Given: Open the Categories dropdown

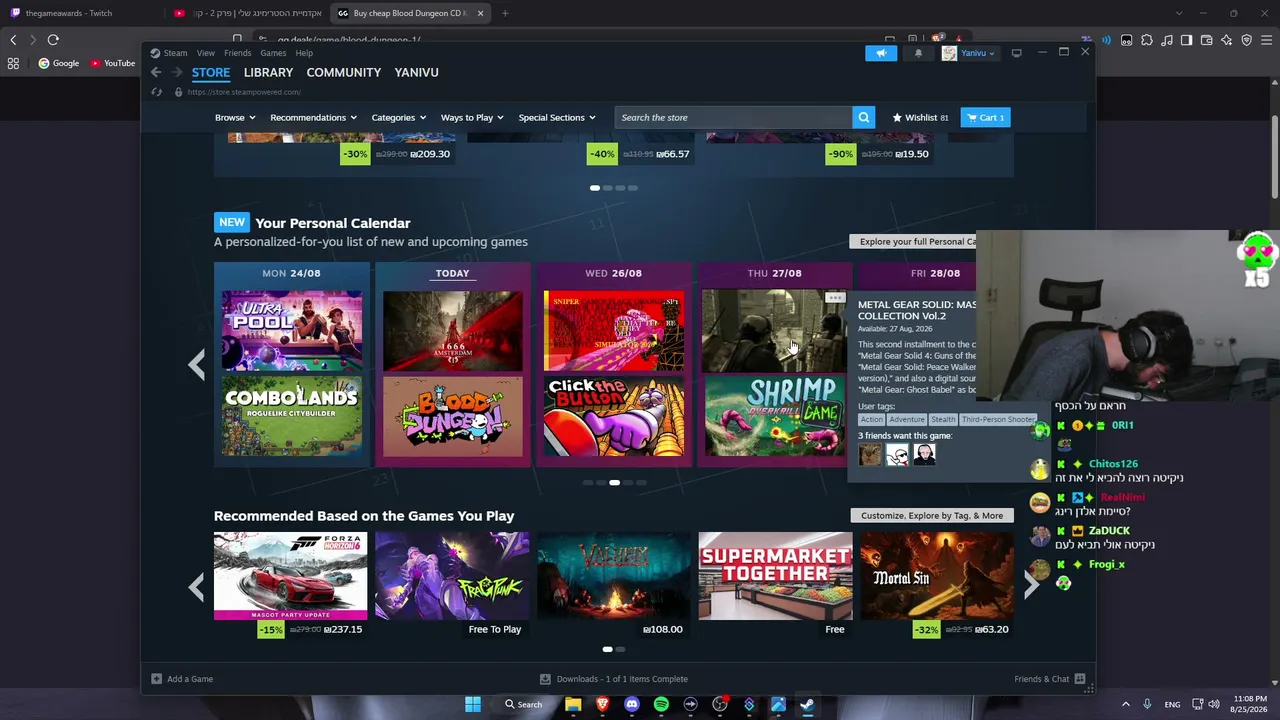Looking at the screenshot, I should point(398,118).
